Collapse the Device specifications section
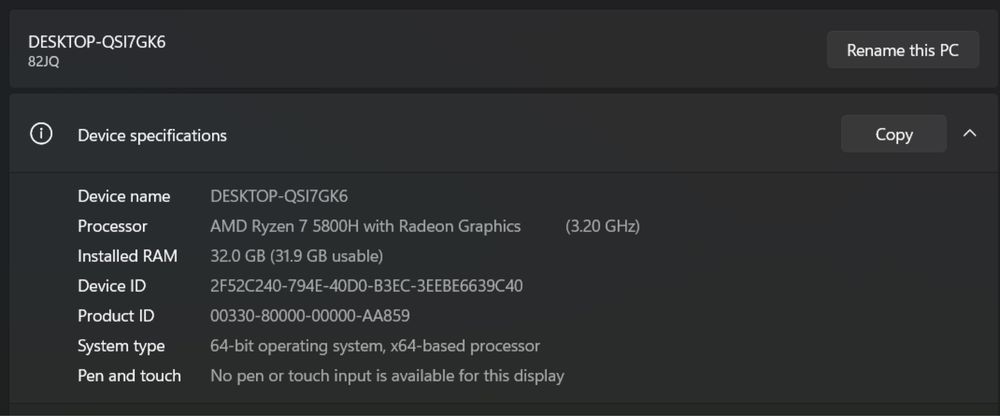This screenshot has width=1000, height=416. tap(969, 133)
